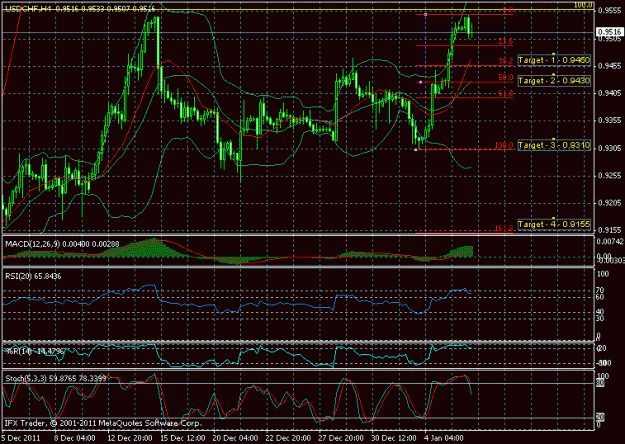Click the 12 Dec 20:00 time label
Viewport: 625px width, 444px height.
pos(130,438)
